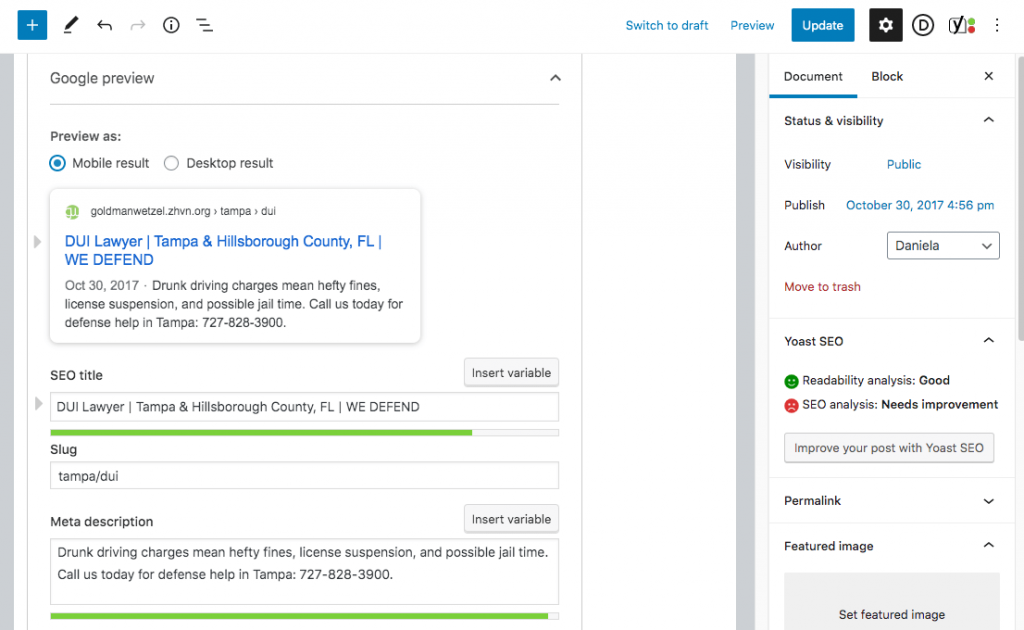The image size is (1024, 630).
Task: Click the publish date October 30, 2017 link
Action: [x=920, y=205]
